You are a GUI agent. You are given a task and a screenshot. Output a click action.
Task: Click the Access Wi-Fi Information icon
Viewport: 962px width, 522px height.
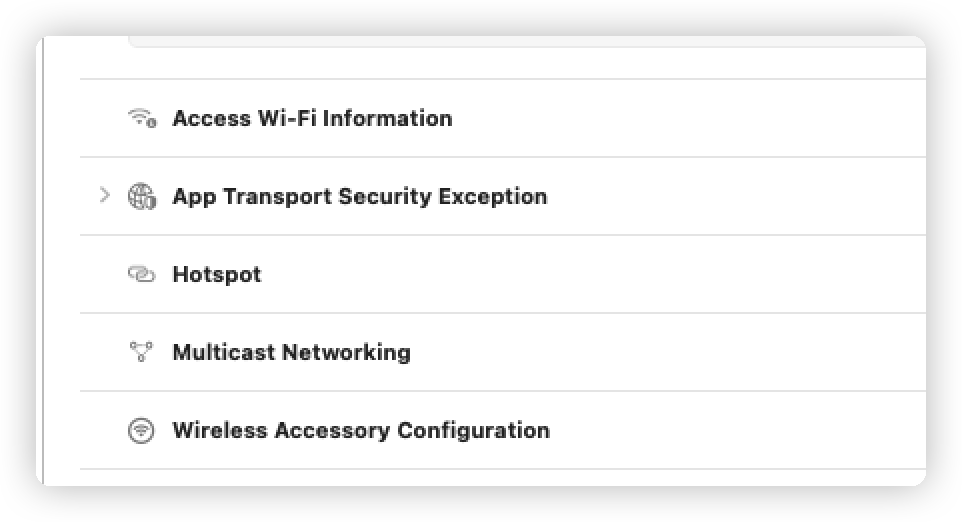[x=142, y=118]
